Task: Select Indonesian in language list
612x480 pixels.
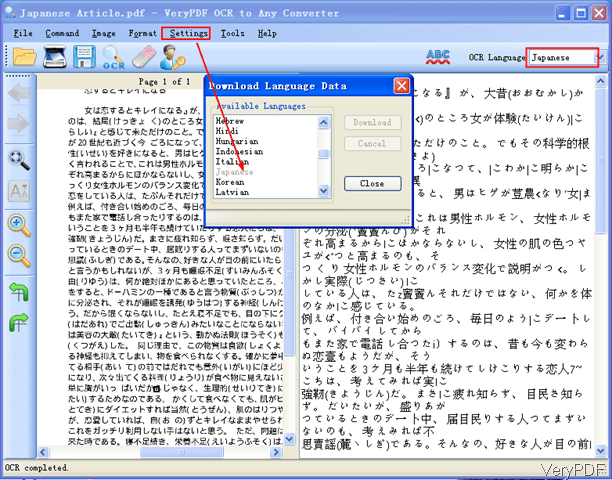Action: pos(266,151)
